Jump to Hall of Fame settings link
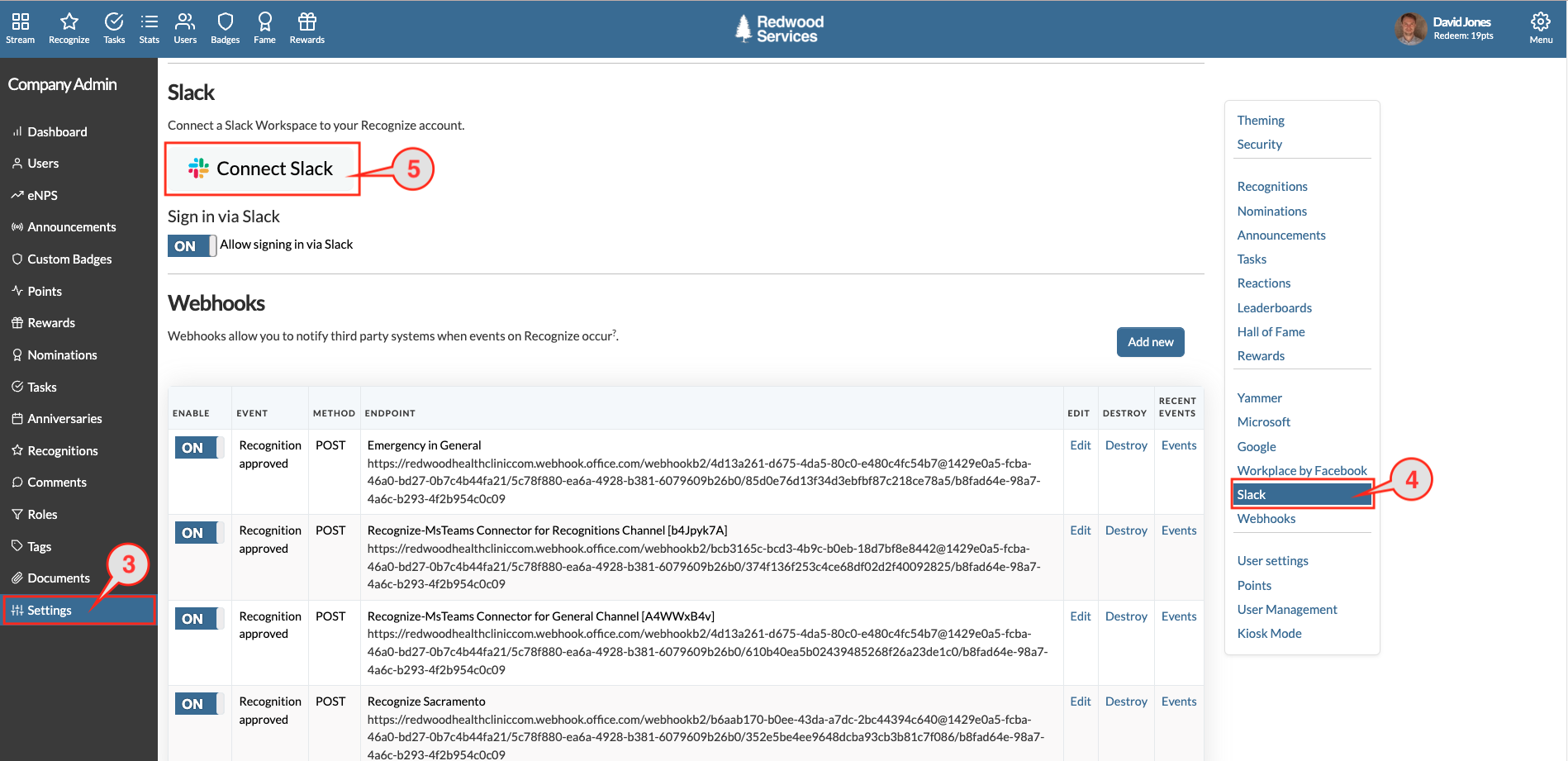The image size is (1568, 761). 1271,332
